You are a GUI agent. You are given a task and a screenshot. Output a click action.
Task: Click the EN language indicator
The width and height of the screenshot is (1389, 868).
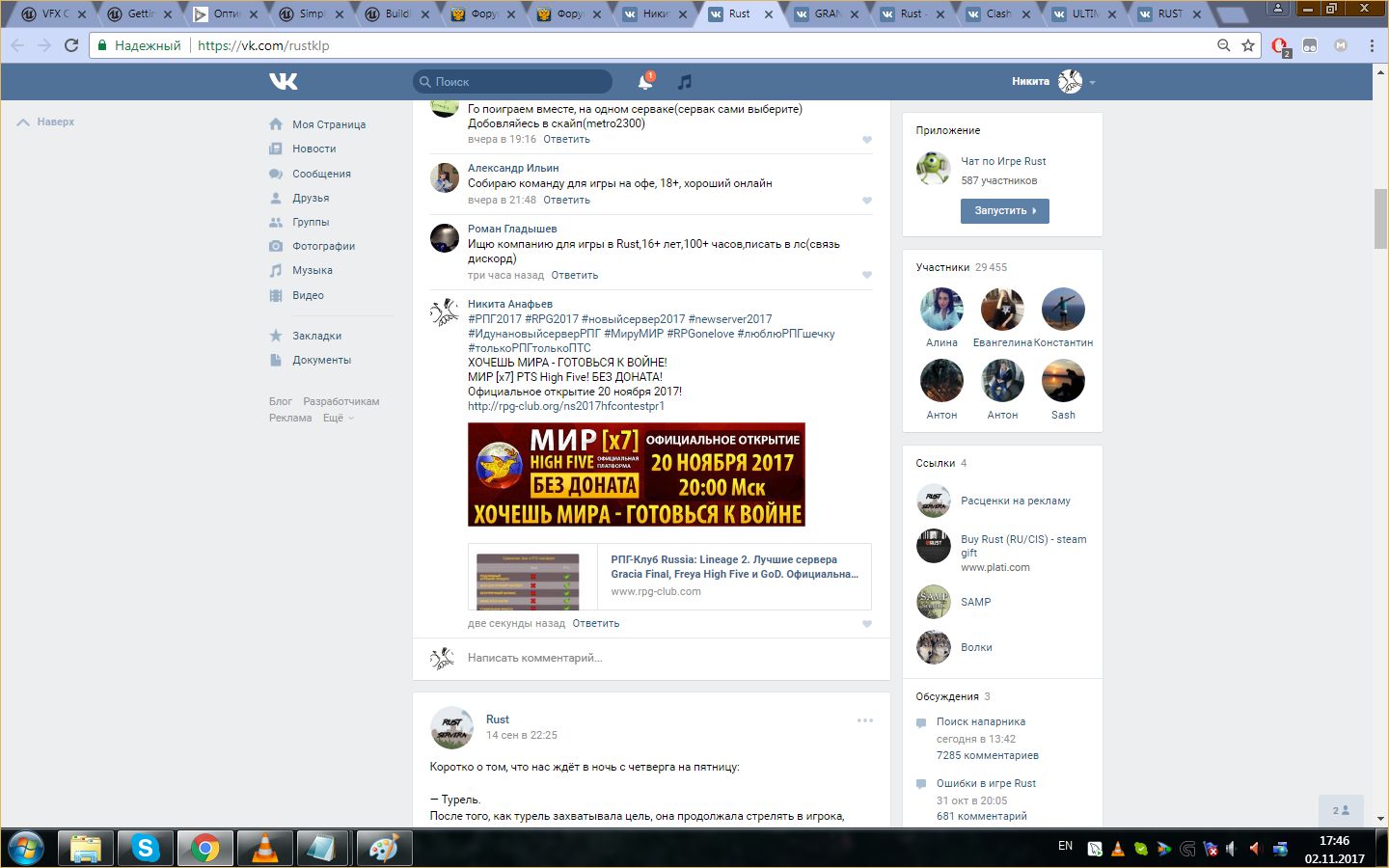point(1065,846)
